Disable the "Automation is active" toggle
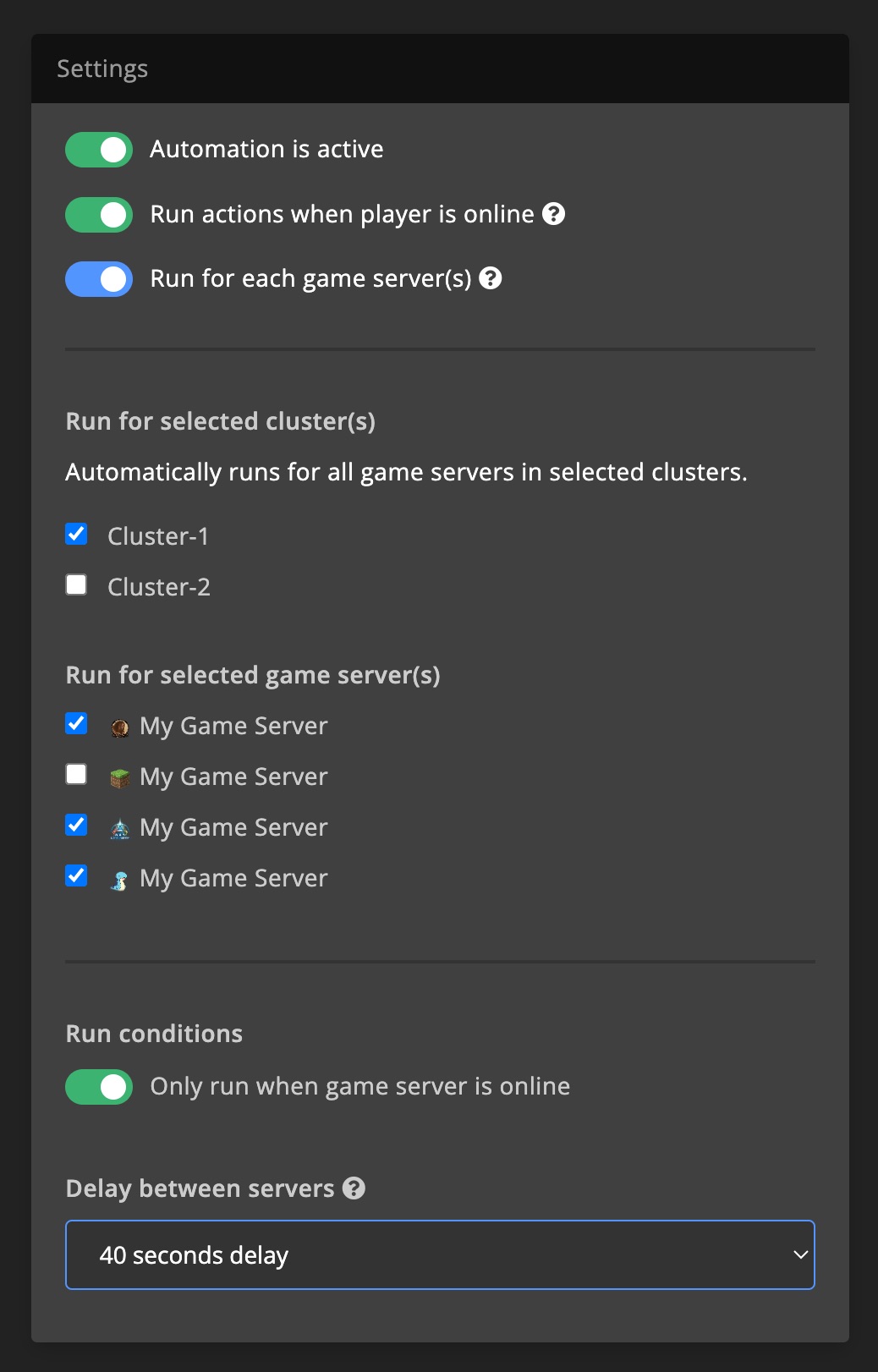The width and height of the screenshot is (878, 1372). coord(98,149)
